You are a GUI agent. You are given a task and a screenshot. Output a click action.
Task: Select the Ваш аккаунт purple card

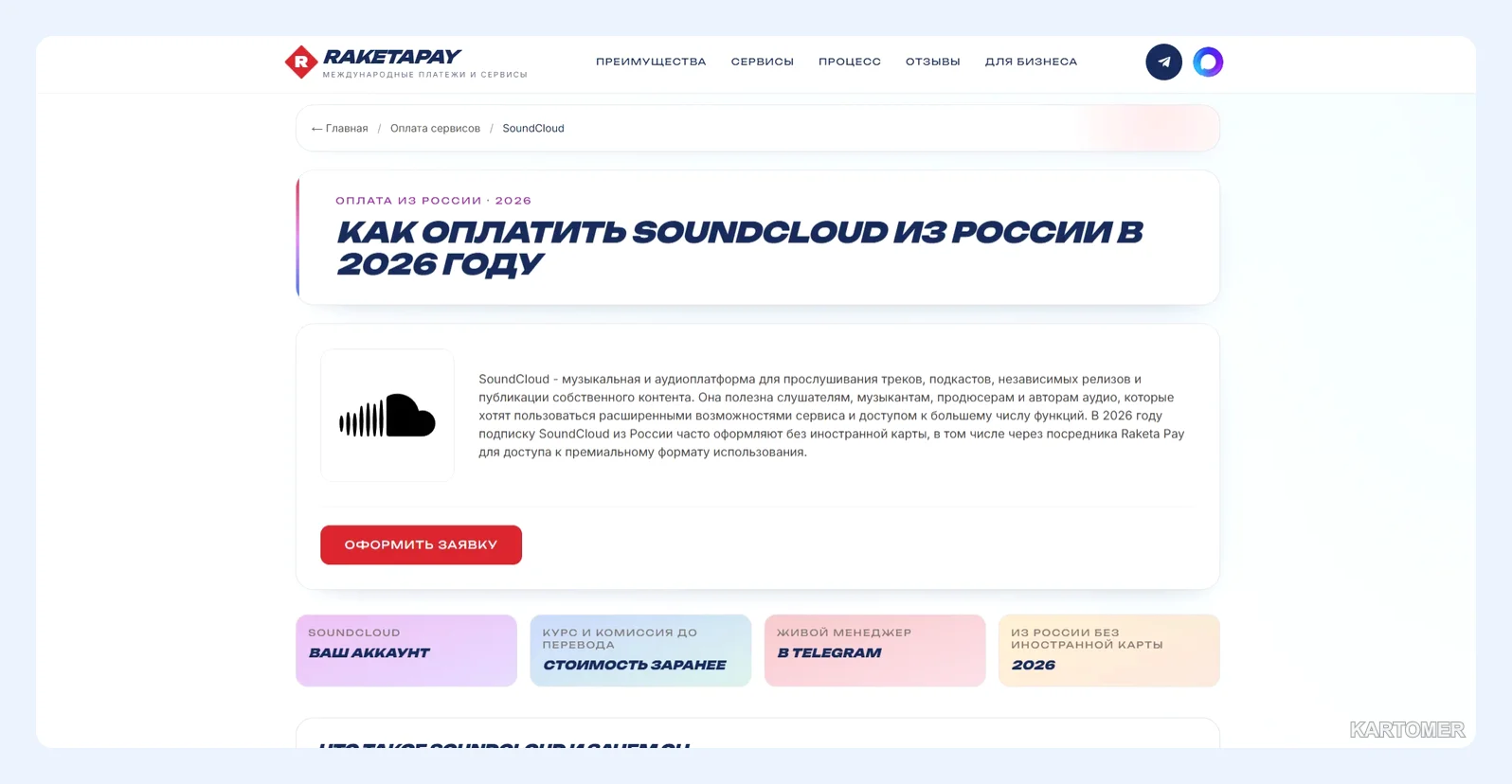click(406, 650)
